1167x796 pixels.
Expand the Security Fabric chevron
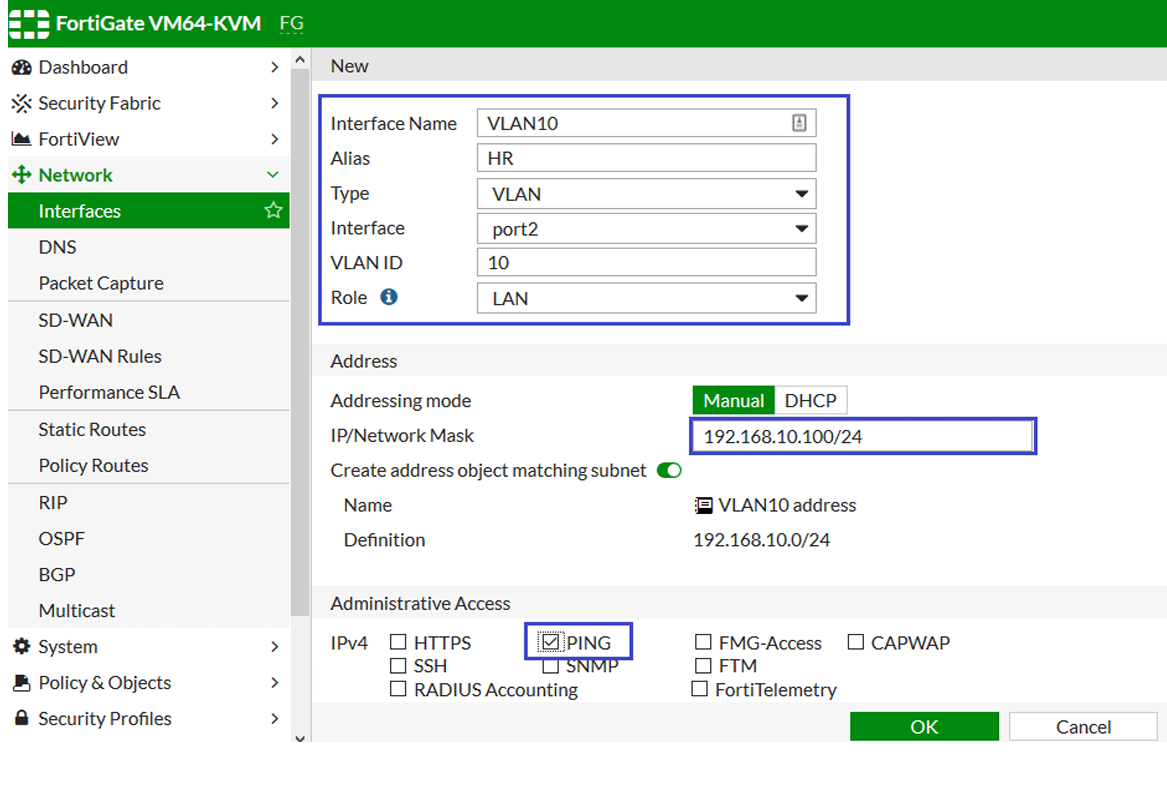pyautogui.click(x=274, y=103)
